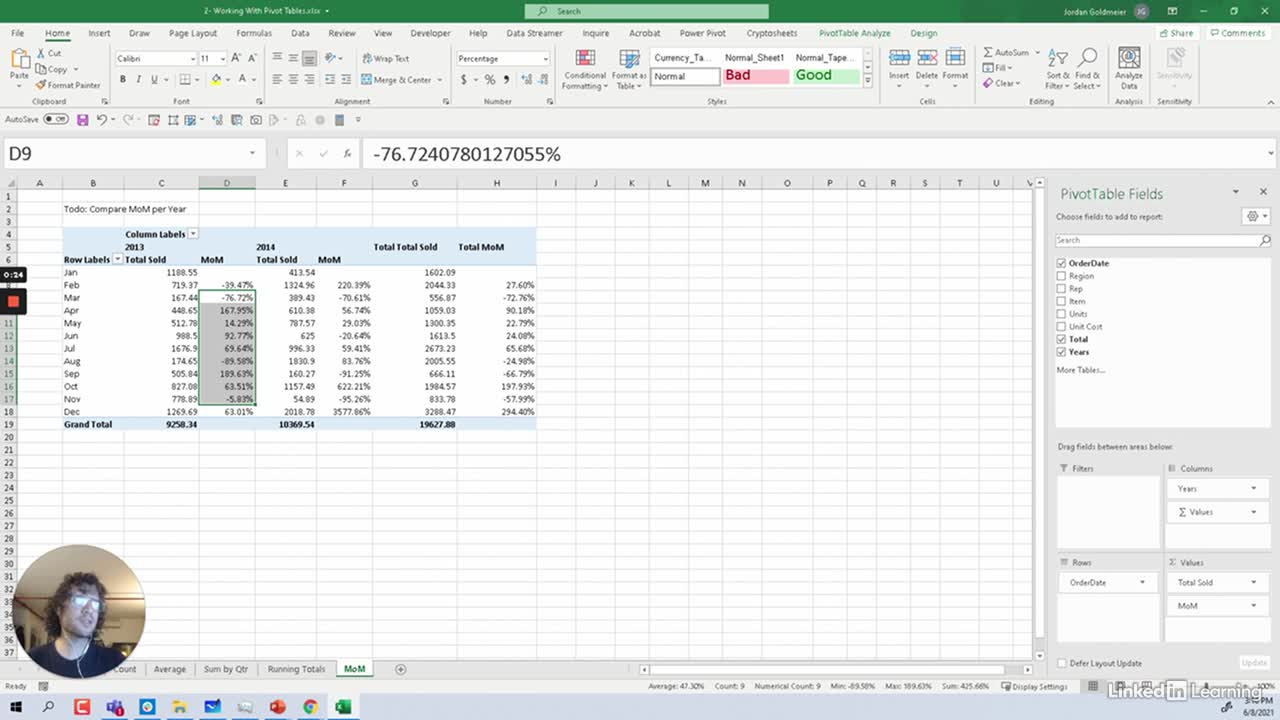
Task: Open MoM field dropdown in Values area
Action: pyautogui.click(x=1253, y=606)
